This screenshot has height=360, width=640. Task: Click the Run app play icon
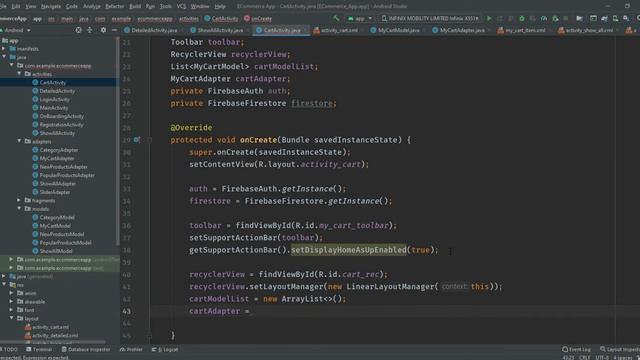[489, 18]
